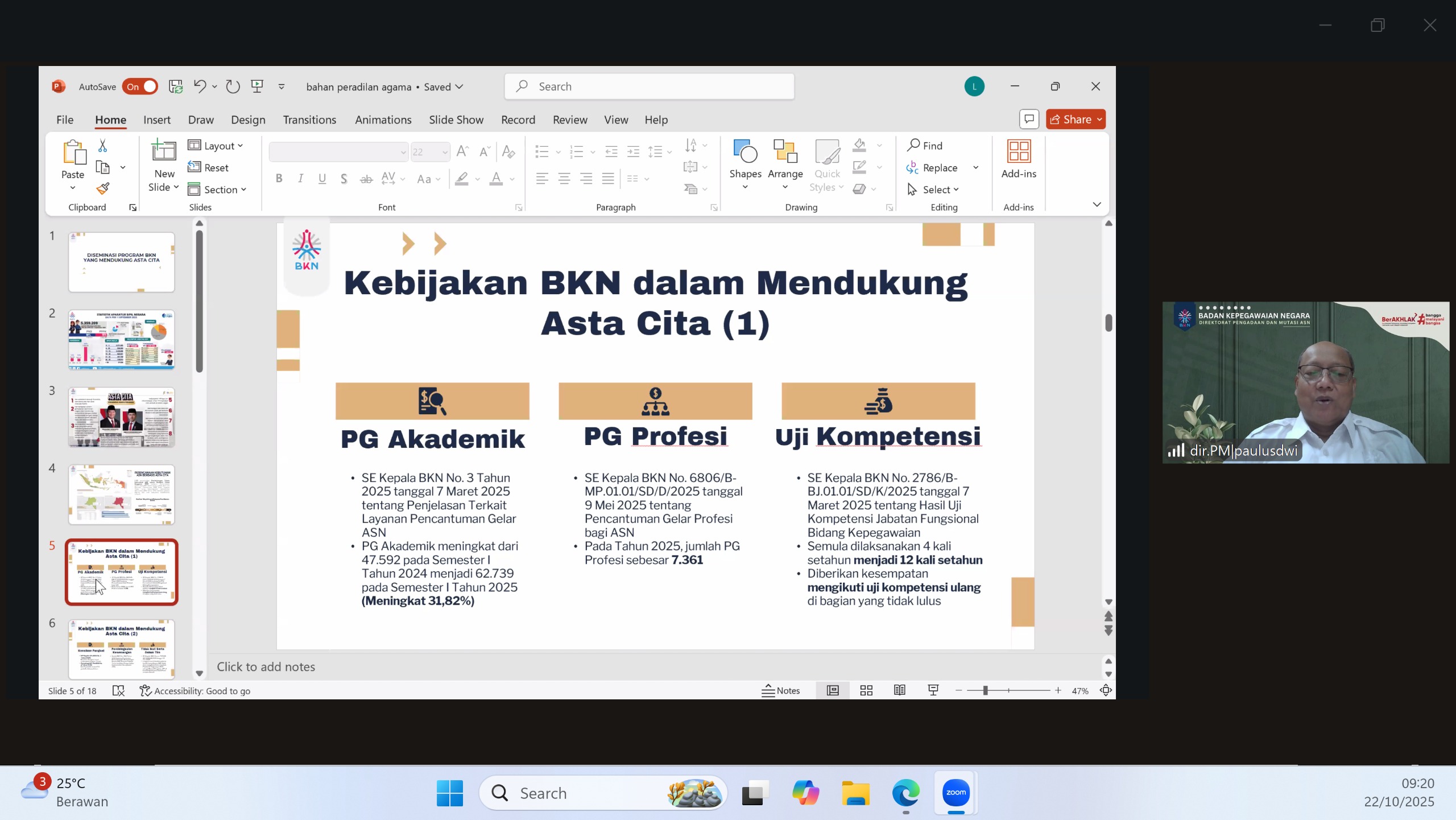Open the Transitions ribbon tab
The width and height of the screenshot is (1456, 820).
point(309,120)
